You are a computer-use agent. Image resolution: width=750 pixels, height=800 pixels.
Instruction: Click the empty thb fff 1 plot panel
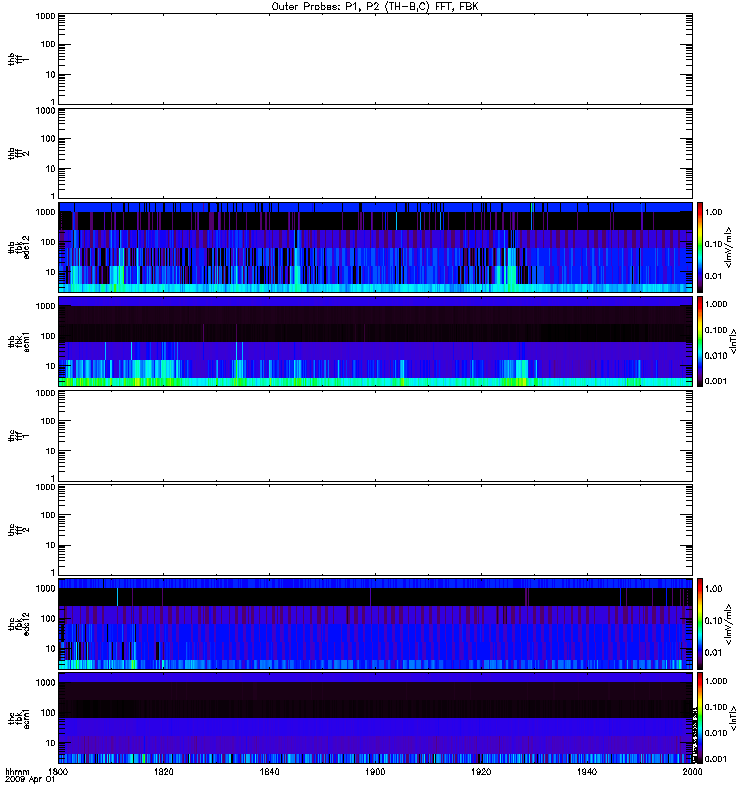[375, 59]
